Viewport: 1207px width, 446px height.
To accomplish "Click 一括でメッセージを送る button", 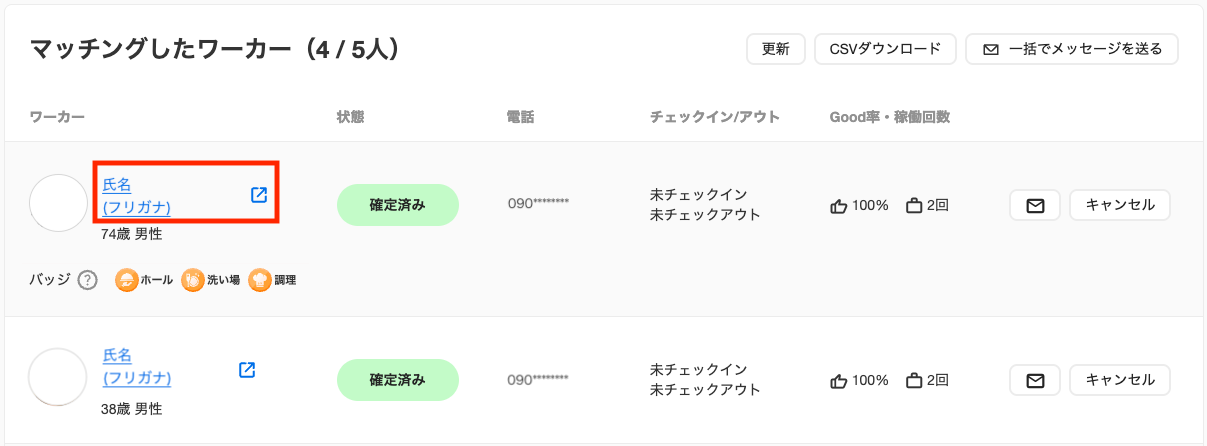I will point(1072,49).
